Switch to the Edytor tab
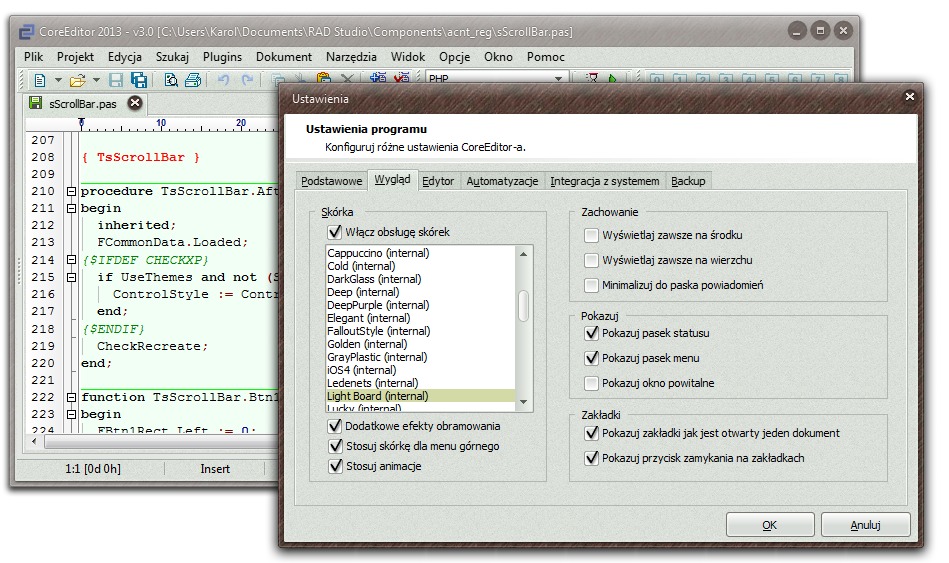The width and height of the screenshot is (949, 563). (x=438, y=181)
